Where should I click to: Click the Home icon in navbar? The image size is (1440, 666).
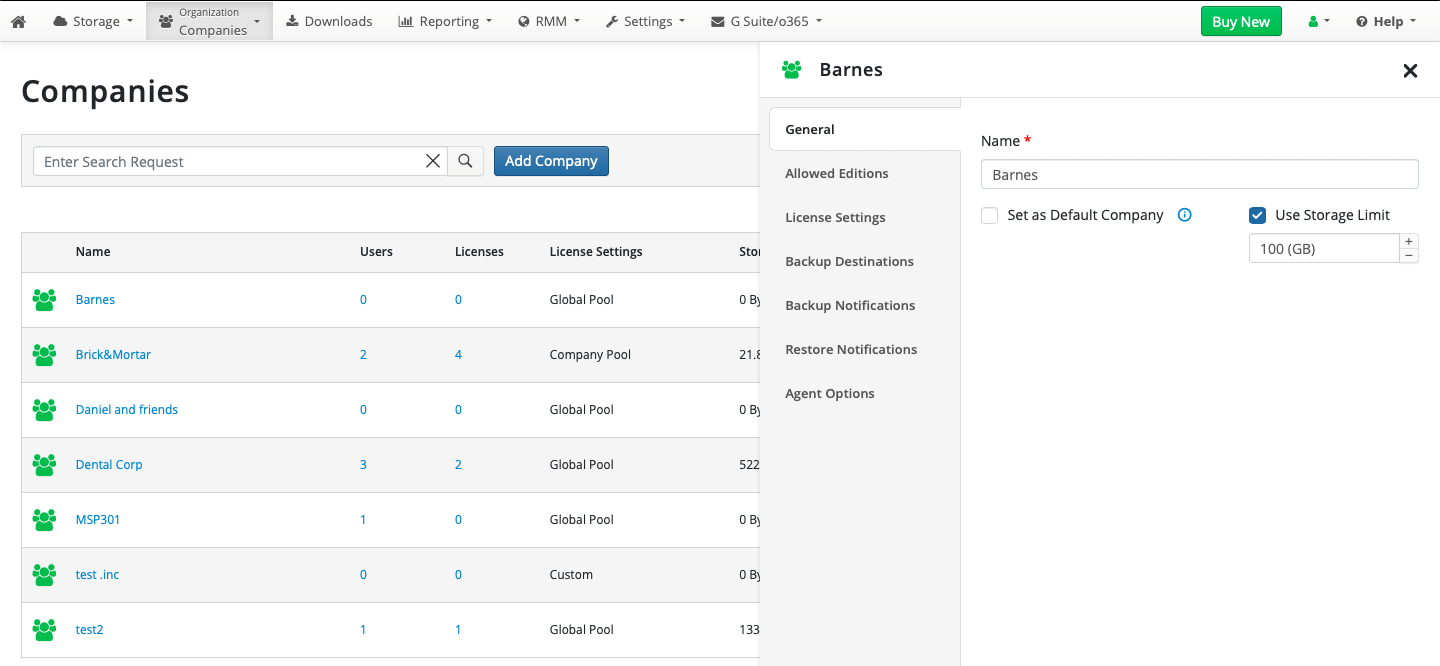tap(18, 21)
